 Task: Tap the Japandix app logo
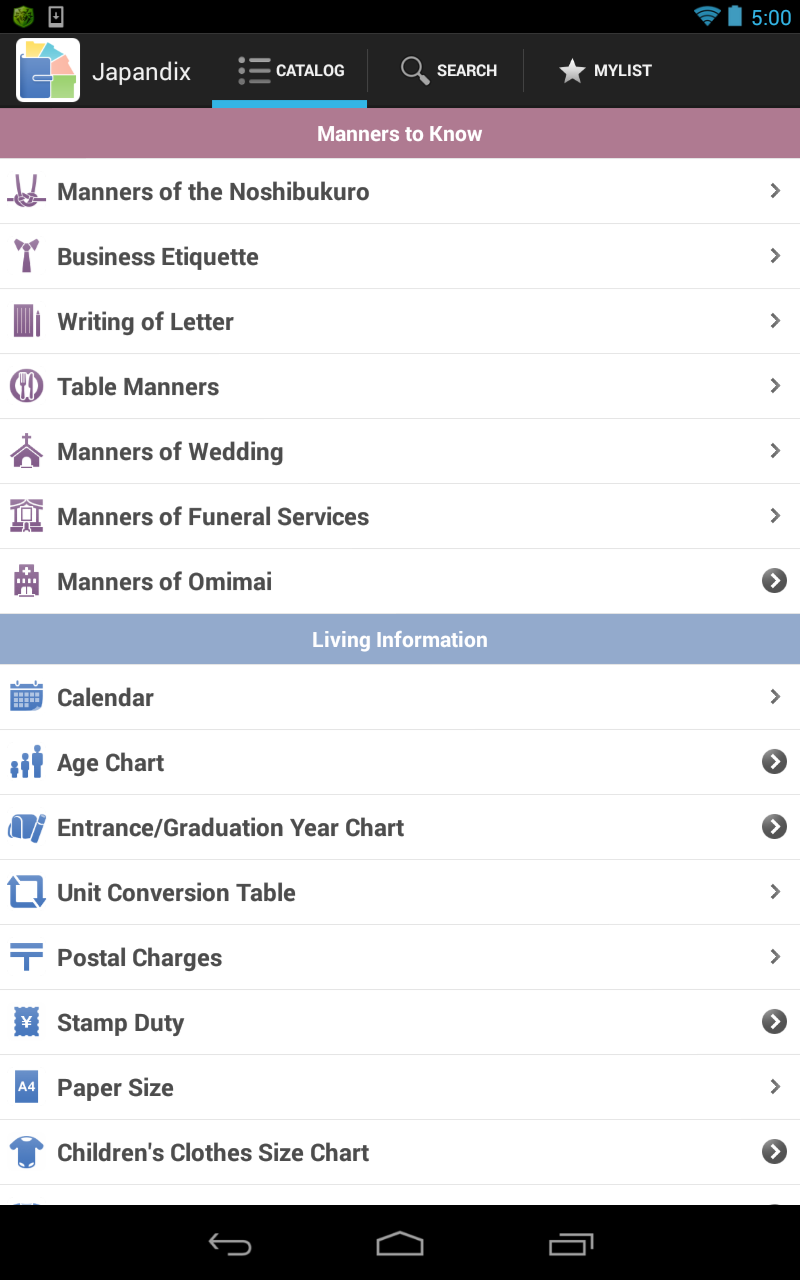(x=48, y=70)
